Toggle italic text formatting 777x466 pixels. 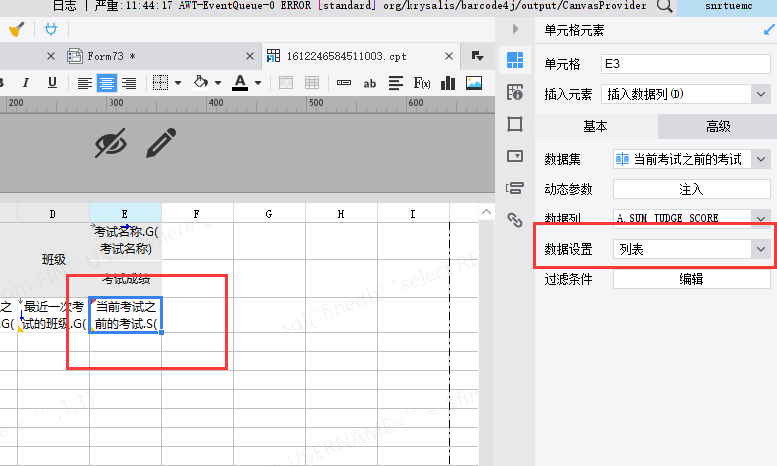point(26,83)
